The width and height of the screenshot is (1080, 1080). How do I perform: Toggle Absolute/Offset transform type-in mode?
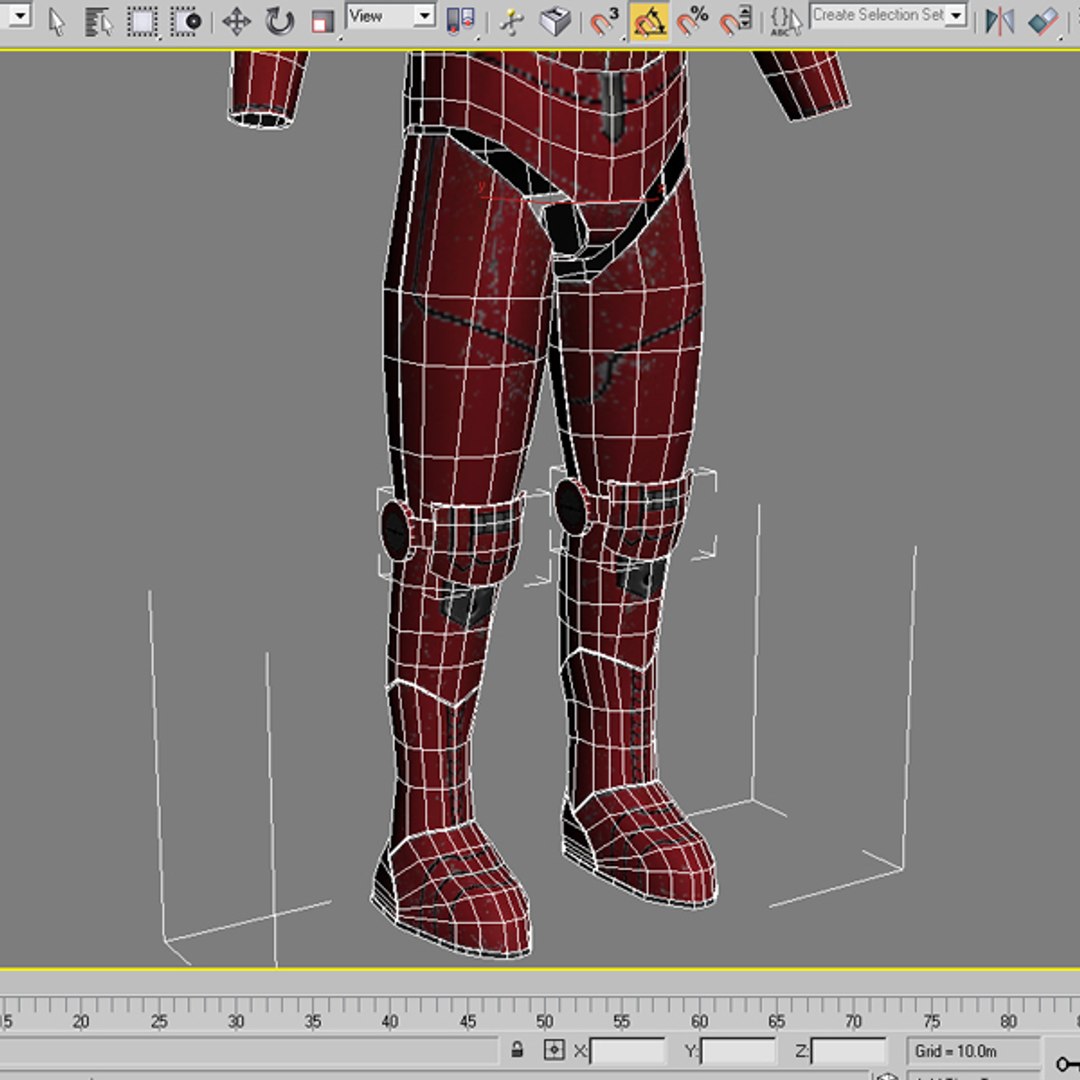(x=554, y=1050)
